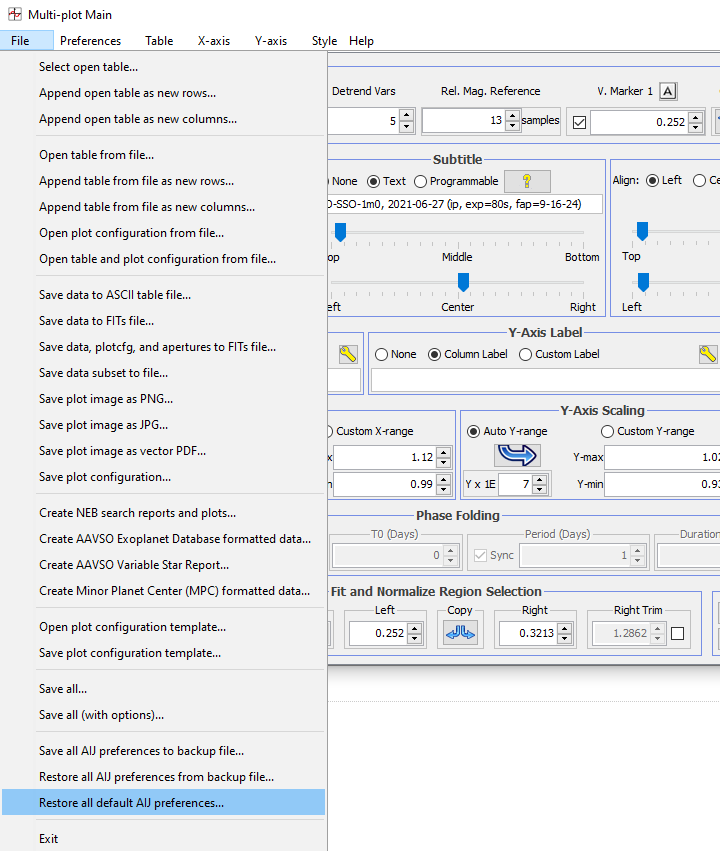Click the Multi-plot Main window title icon

(x=14, y=15)
